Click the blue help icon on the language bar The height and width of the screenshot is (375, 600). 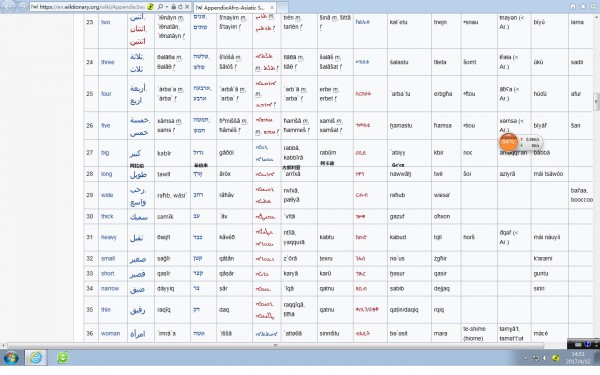[588, 344]
